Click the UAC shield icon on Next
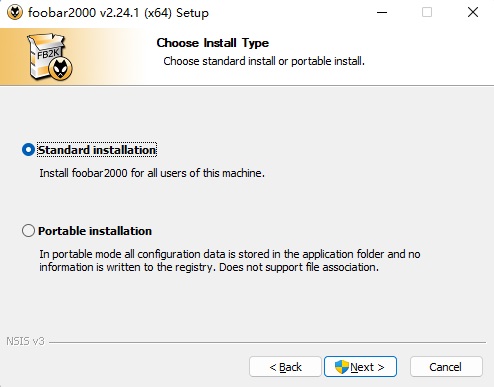Screen dimensions: 494x387 coord(341,367)
